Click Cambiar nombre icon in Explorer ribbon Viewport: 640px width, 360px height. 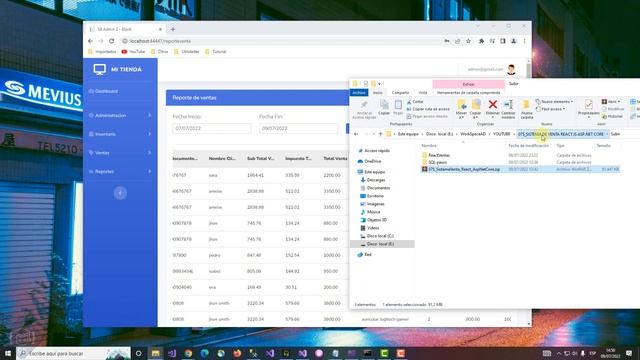click(508, 104)
